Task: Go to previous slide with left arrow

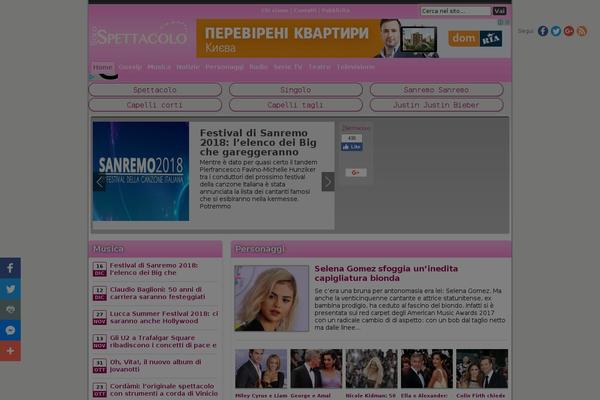Action: (x=99, y=182)
